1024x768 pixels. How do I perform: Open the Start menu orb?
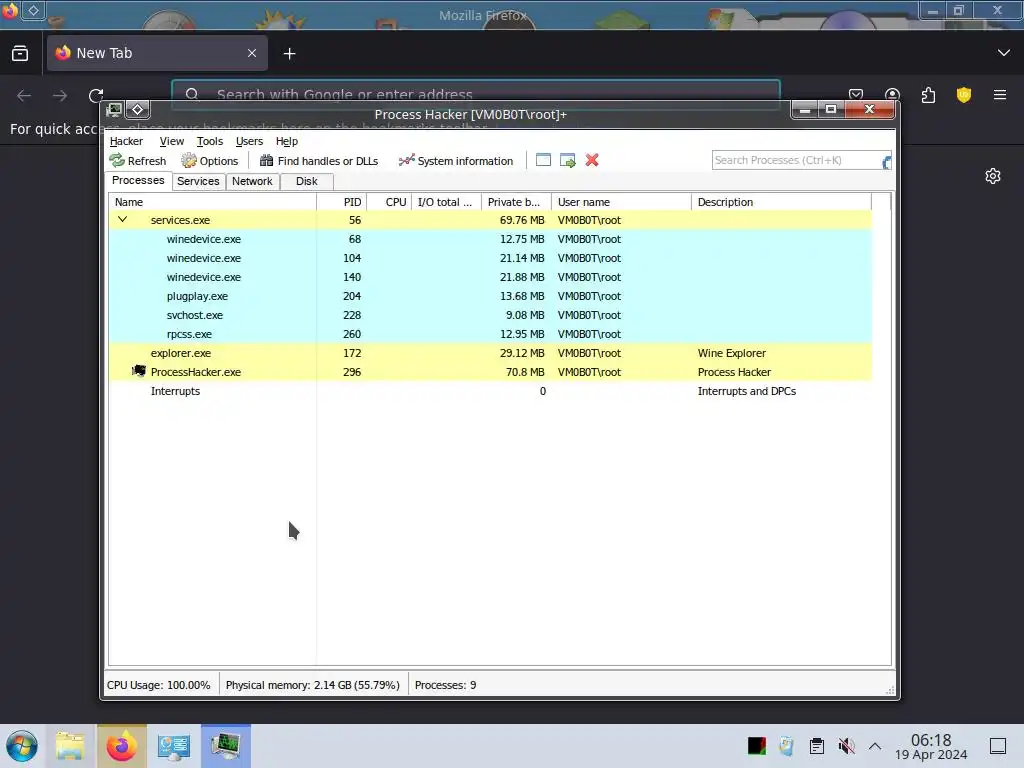point(22,746)
